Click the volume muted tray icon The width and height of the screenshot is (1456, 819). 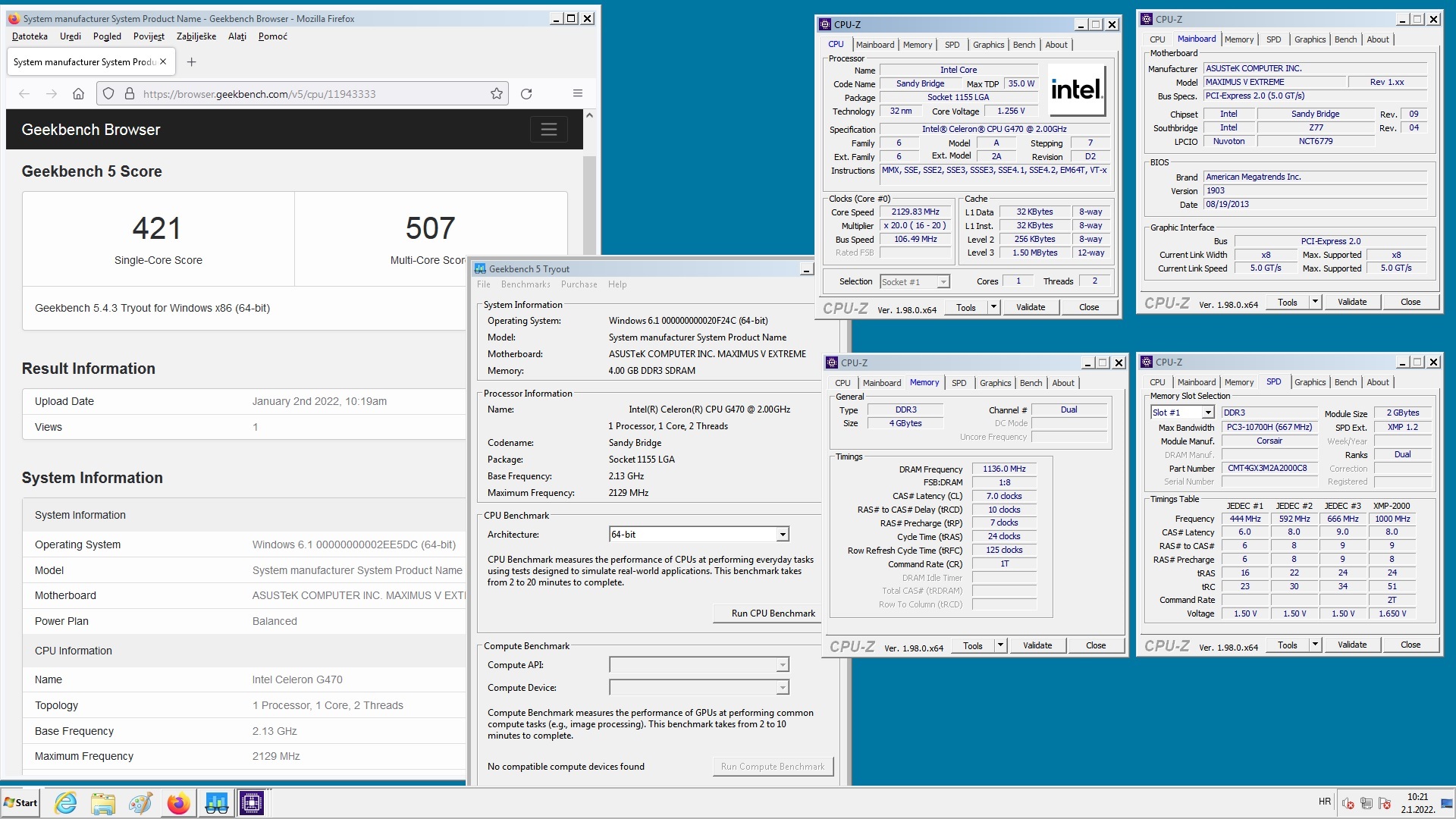click(1348, 803)
